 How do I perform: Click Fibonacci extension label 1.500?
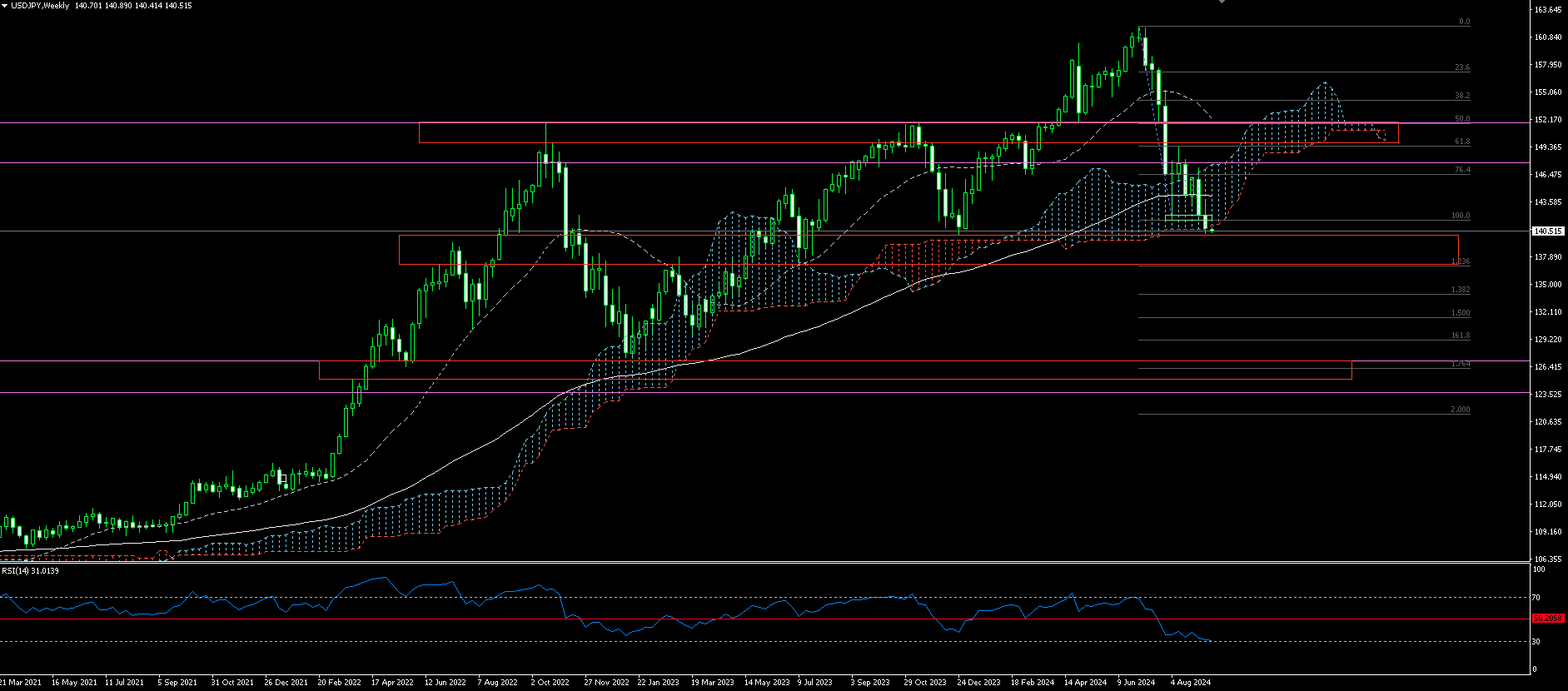(1461, 313)
